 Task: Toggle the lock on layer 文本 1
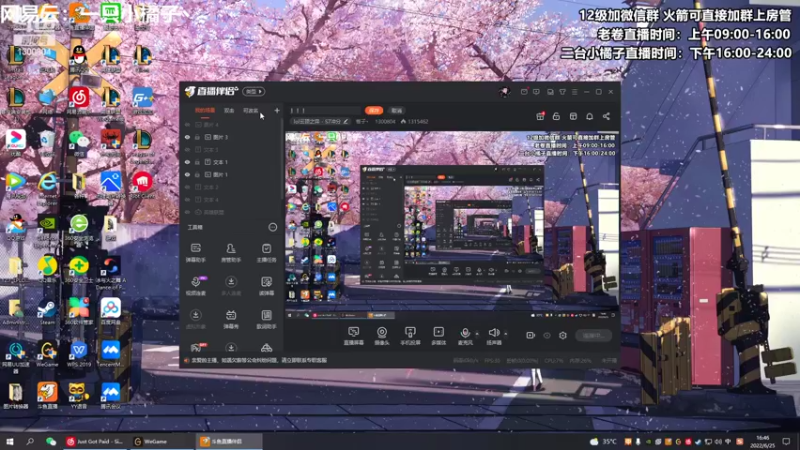point(197,162)
